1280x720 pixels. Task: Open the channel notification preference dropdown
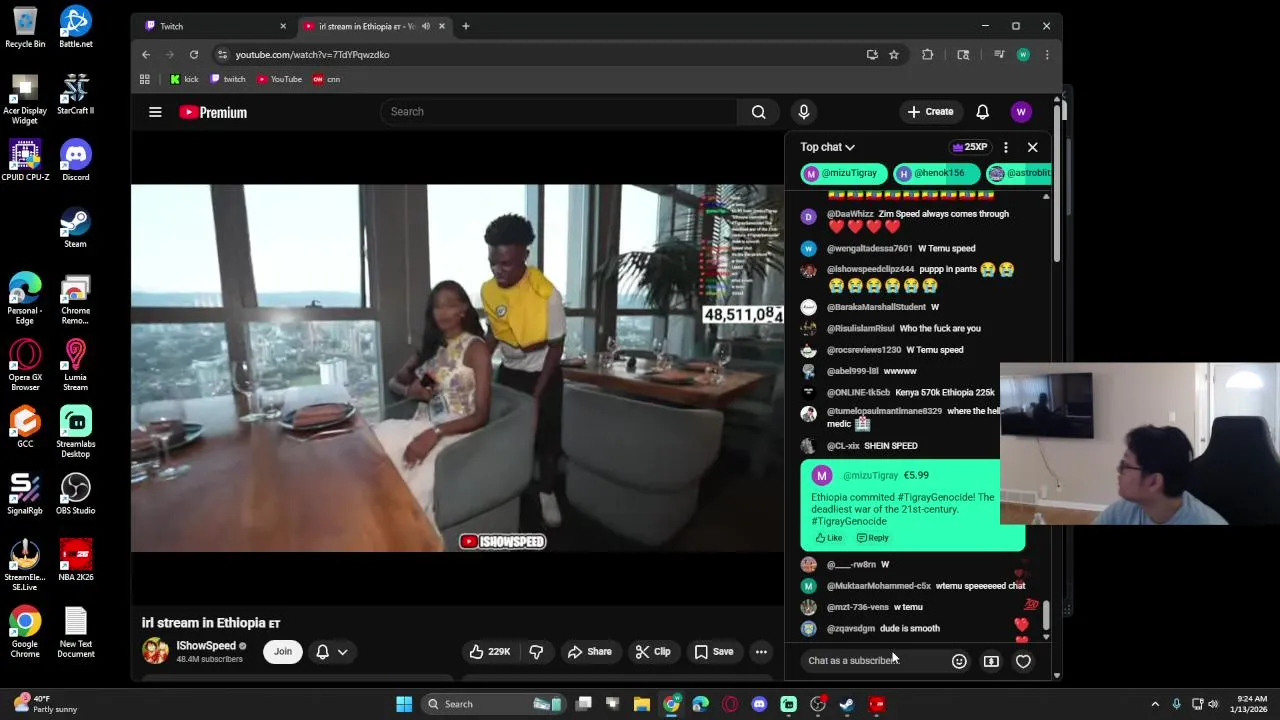(331, 652)
